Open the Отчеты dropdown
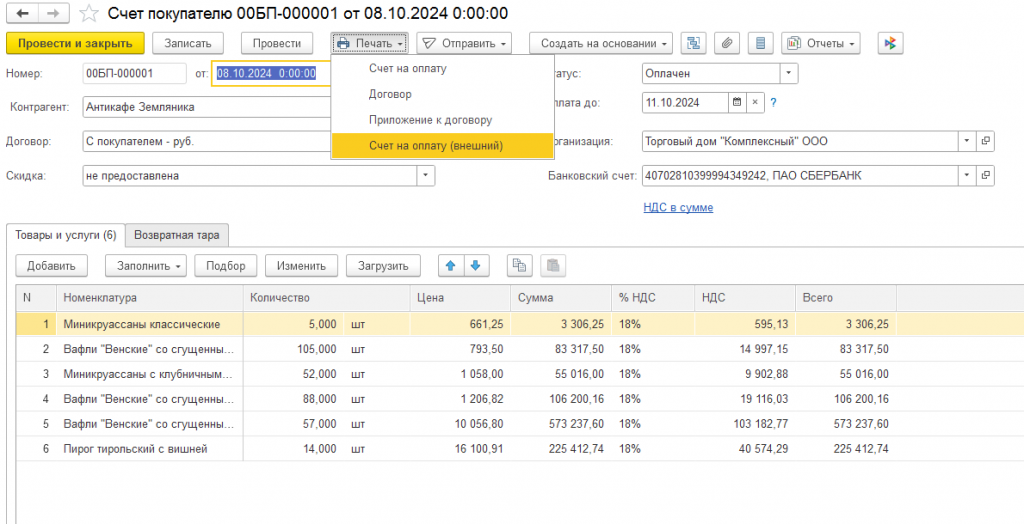 coord(821,43)
